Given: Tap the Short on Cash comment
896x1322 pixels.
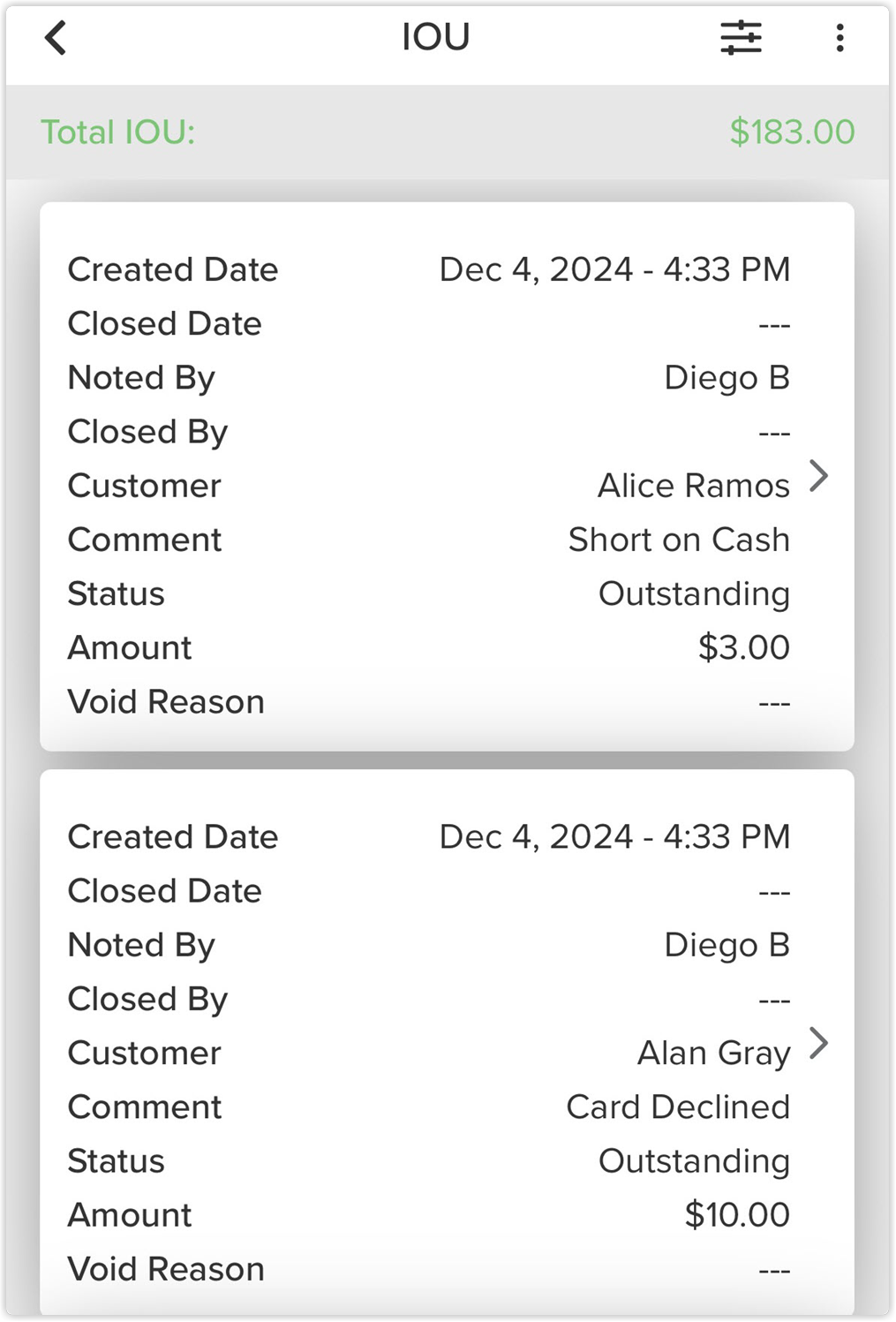Looking at the screenshot, I should click(x=679, y=540).
